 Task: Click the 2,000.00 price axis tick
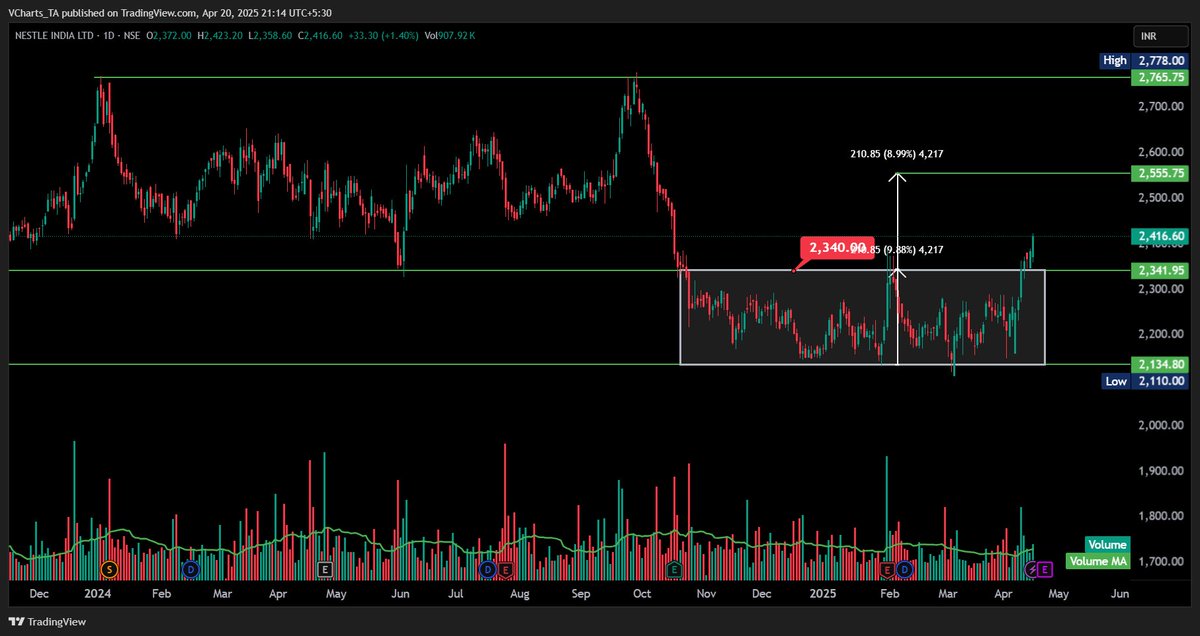pyautogui.click(x=1160, y=425)
